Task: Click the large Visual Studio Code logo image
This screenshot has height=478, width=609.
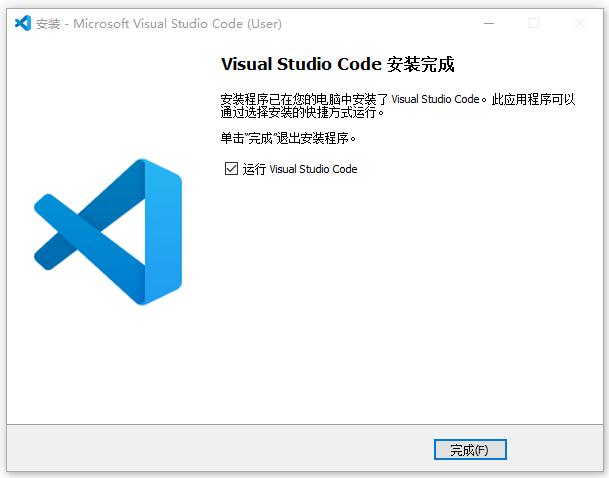Action: click(108, 232)
